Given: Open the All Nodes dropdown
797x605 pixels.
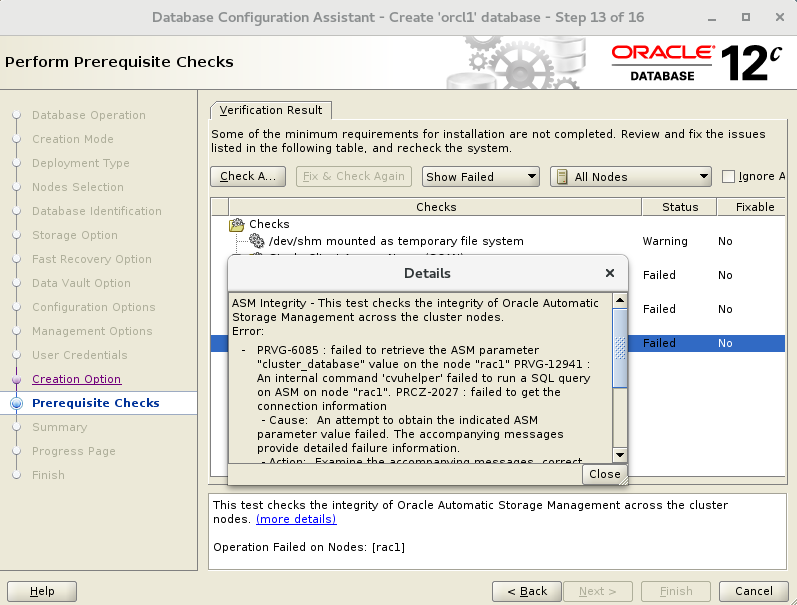Looking at the screenshot, I should [x=630, y=176].
